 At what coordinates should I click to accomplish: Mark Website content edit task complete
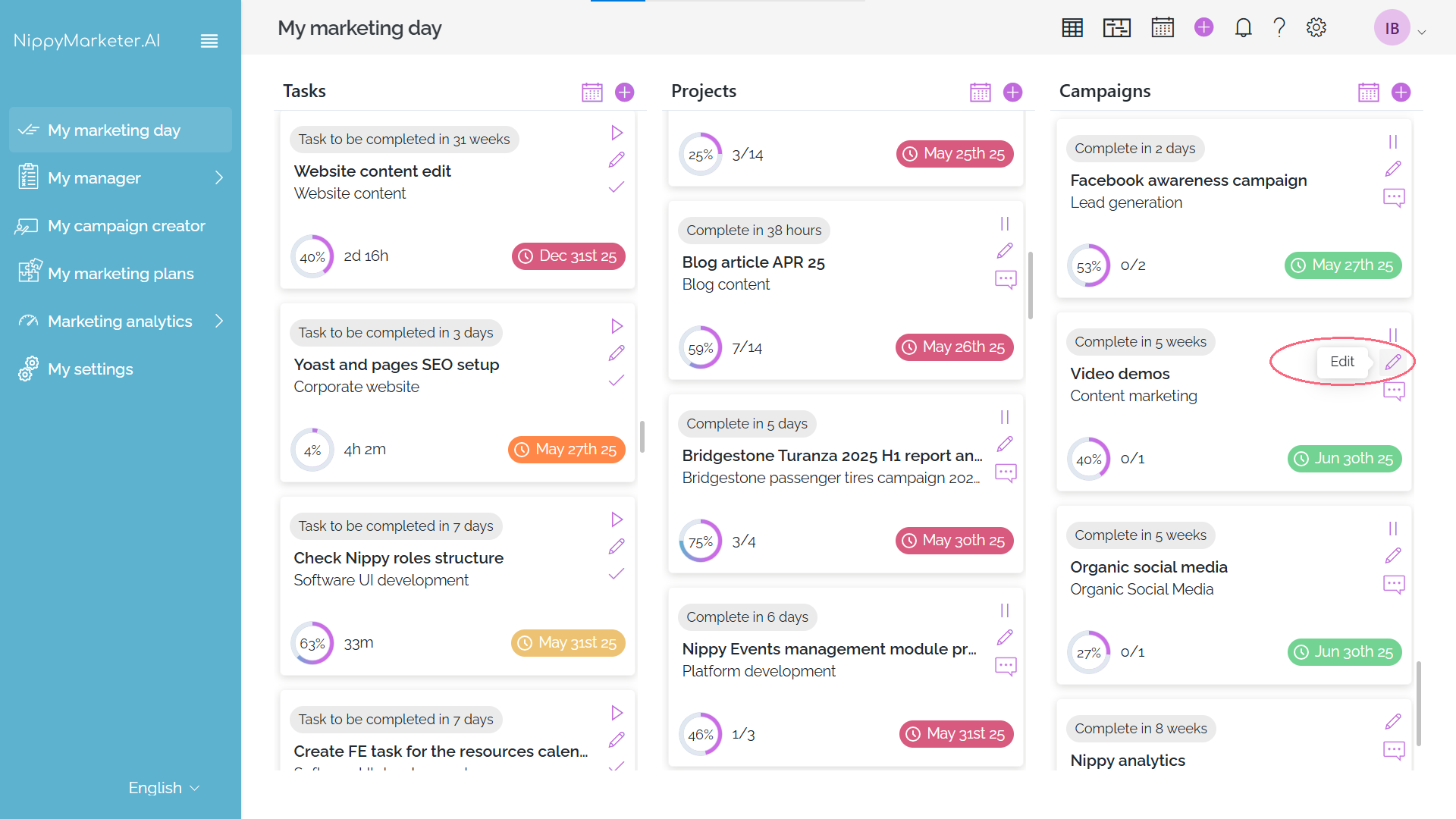pyautogui.click(x=617, y=187)
